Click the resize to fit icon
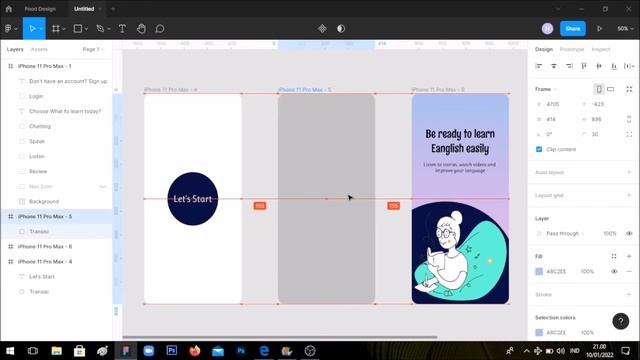The width and height of the screenshot is (640, 360). [x=629, y=89]
